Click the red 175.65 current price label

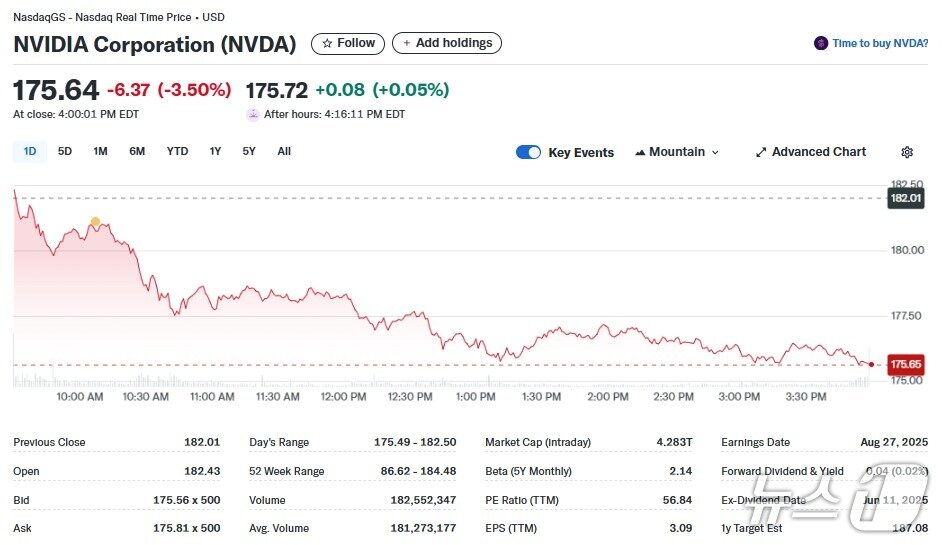click(906, 365)
